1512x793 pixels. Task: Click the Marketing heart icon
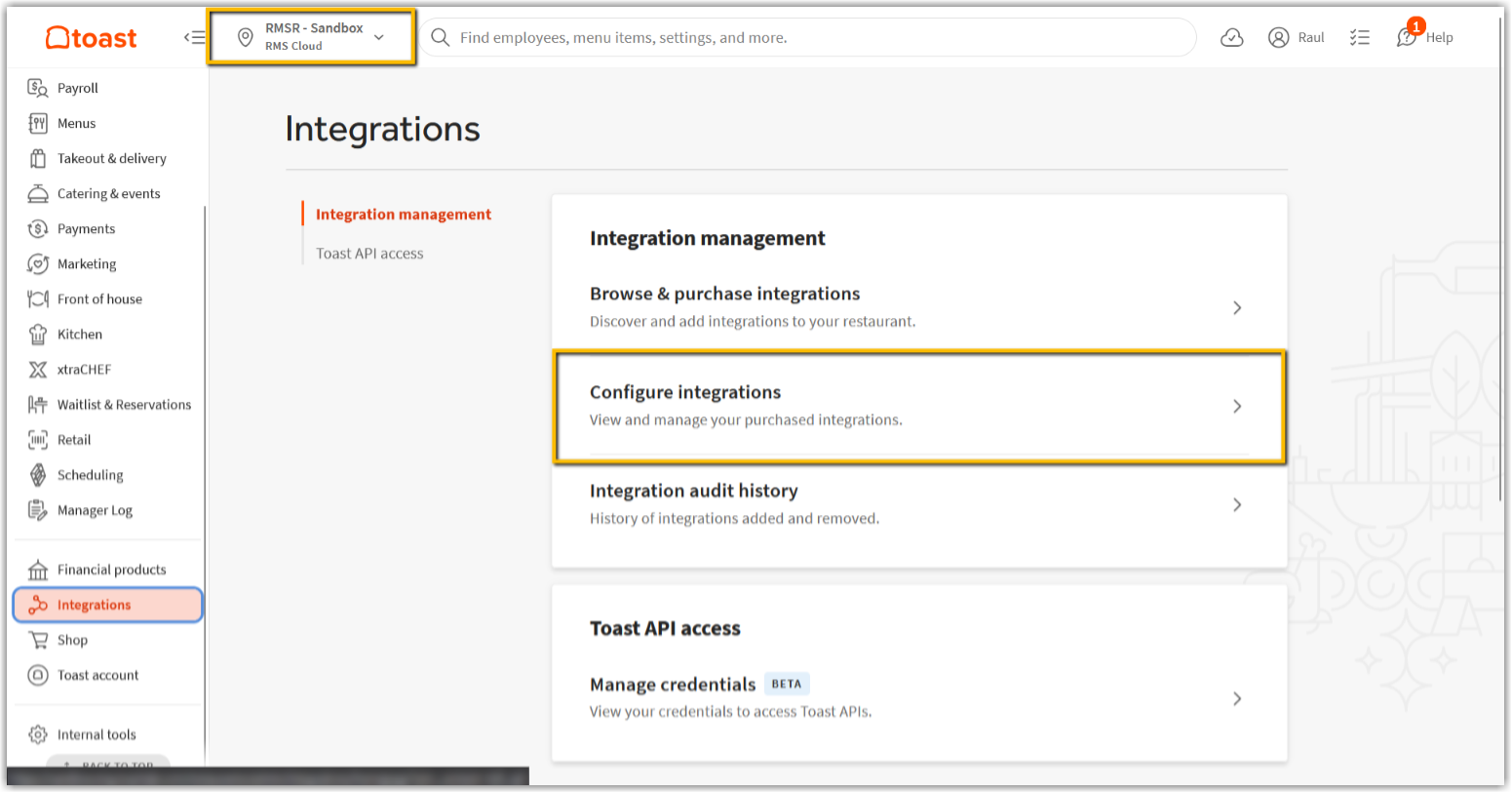(x=38, y=263)
